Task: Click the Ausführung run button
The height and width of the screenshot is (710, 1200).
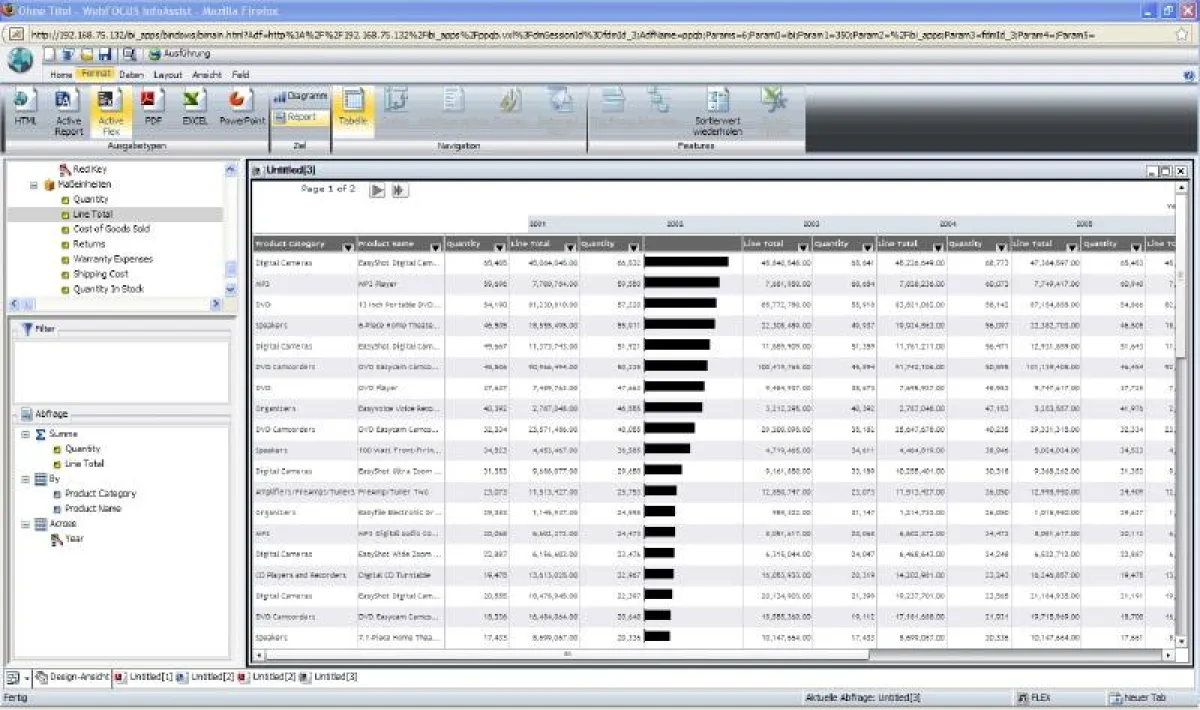Action: tap(178, 54)
